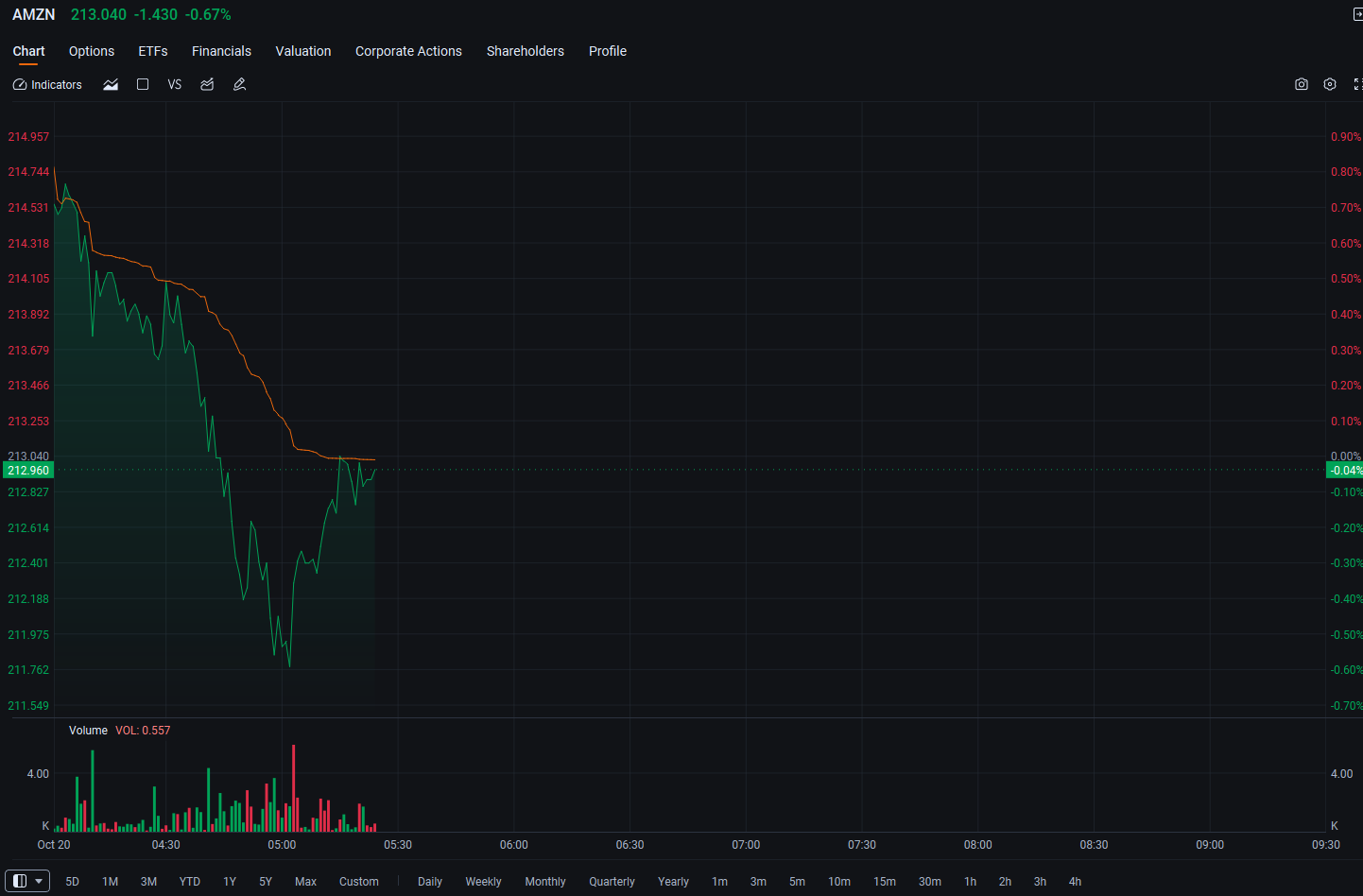This screenshot has width=1363, height=896.
Task: Set chart range to 3M
Action: point(149,882)
